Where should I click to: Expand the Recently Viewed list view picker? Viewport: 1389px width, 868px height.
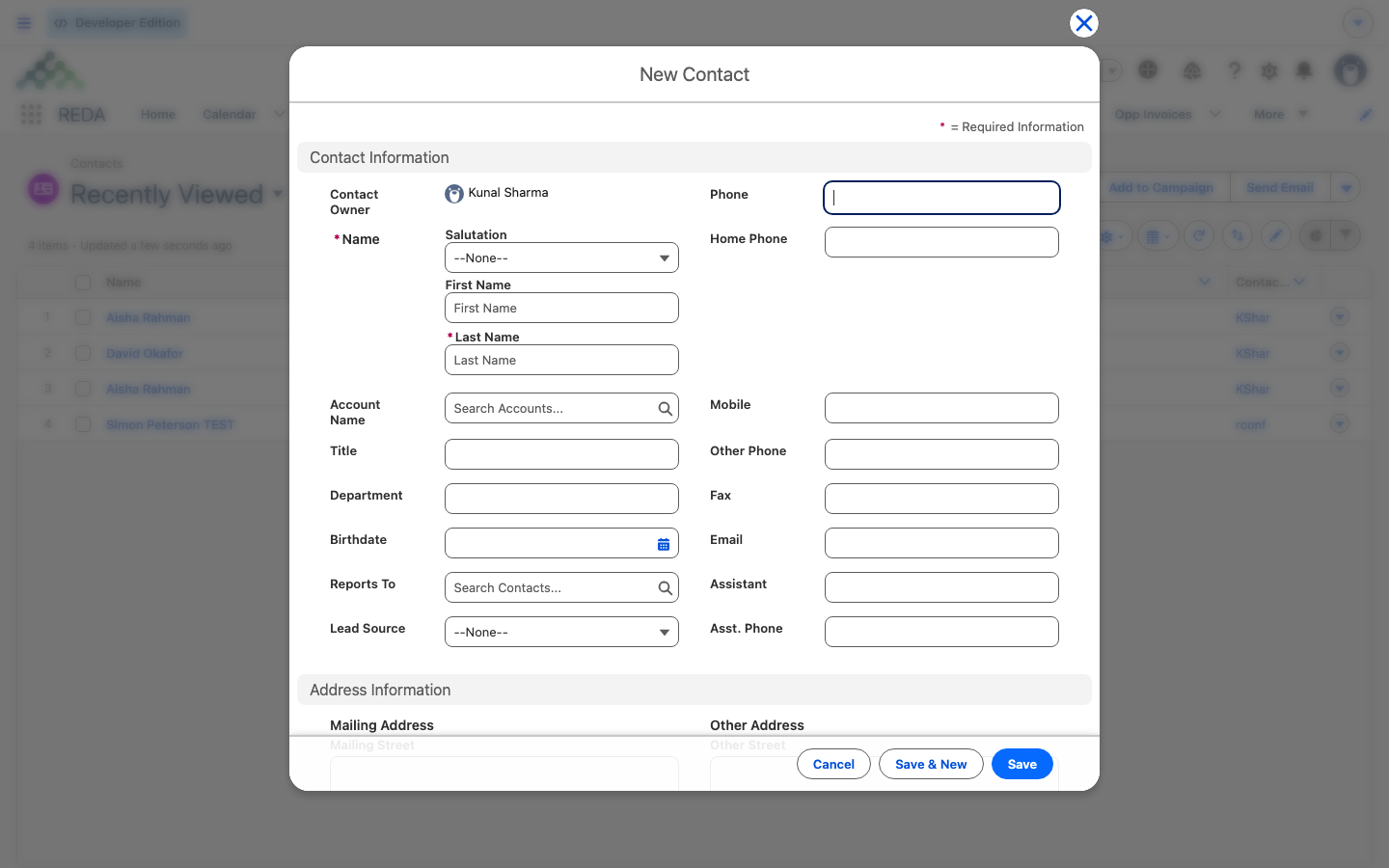click(x=278, y=194)
